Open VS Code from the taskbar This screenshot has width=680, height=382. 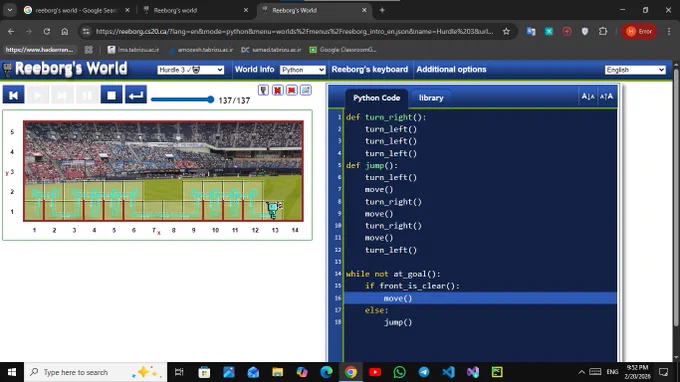click(448, 372)
